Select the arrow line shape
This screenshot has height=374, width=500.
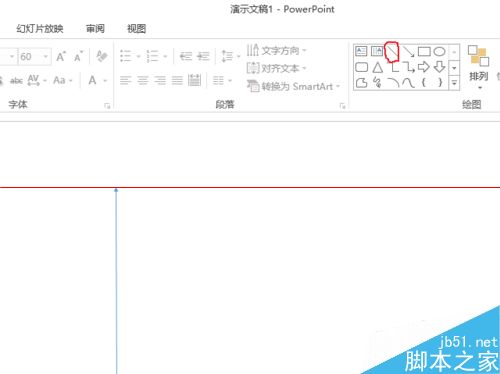[408, 51]
